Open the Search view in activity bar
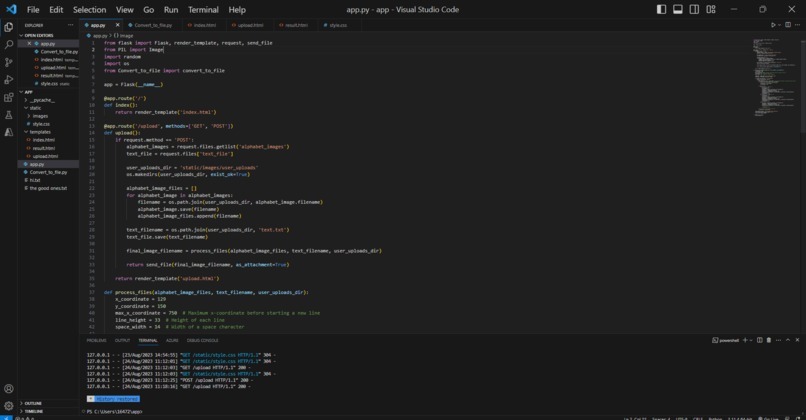 point(9,45)
